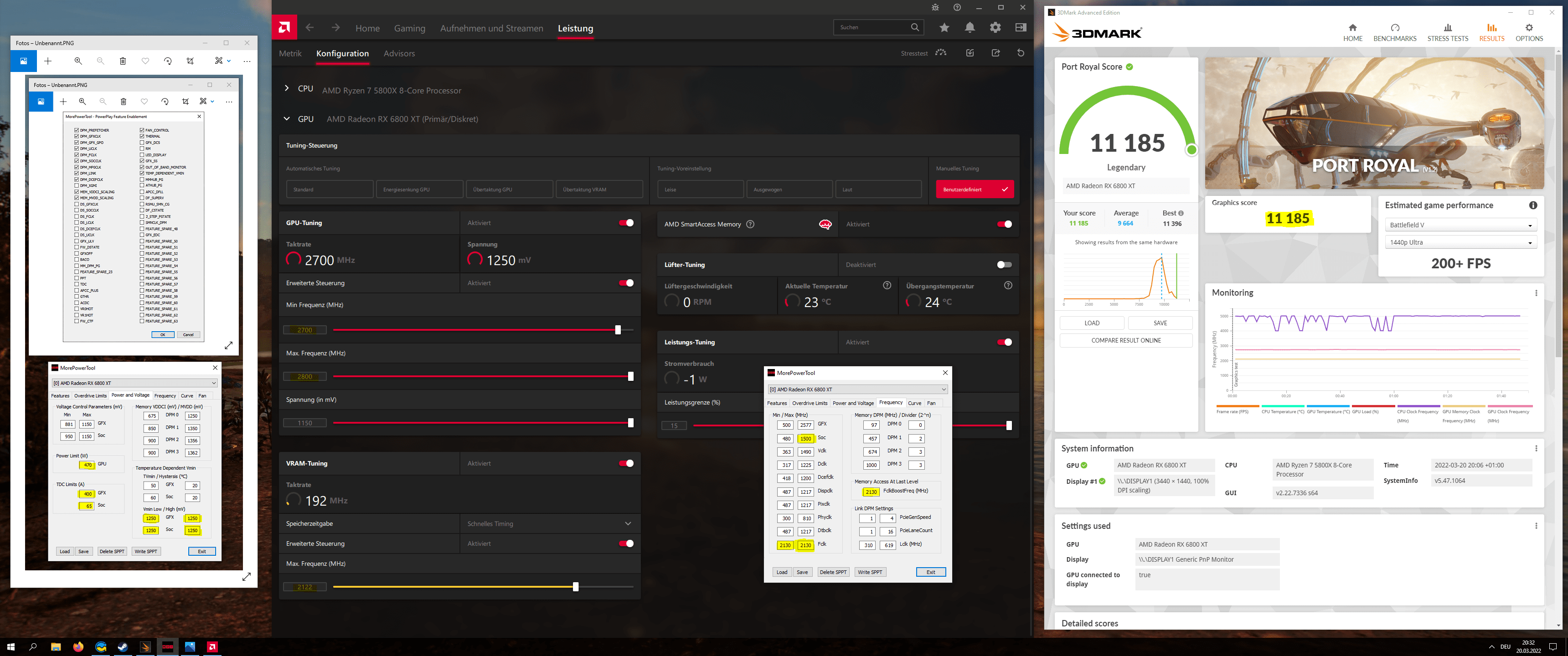Viewport: 1568px width, 656px height.
Task: Open the Advisors sub-tab
Action: tap(399, 54)
